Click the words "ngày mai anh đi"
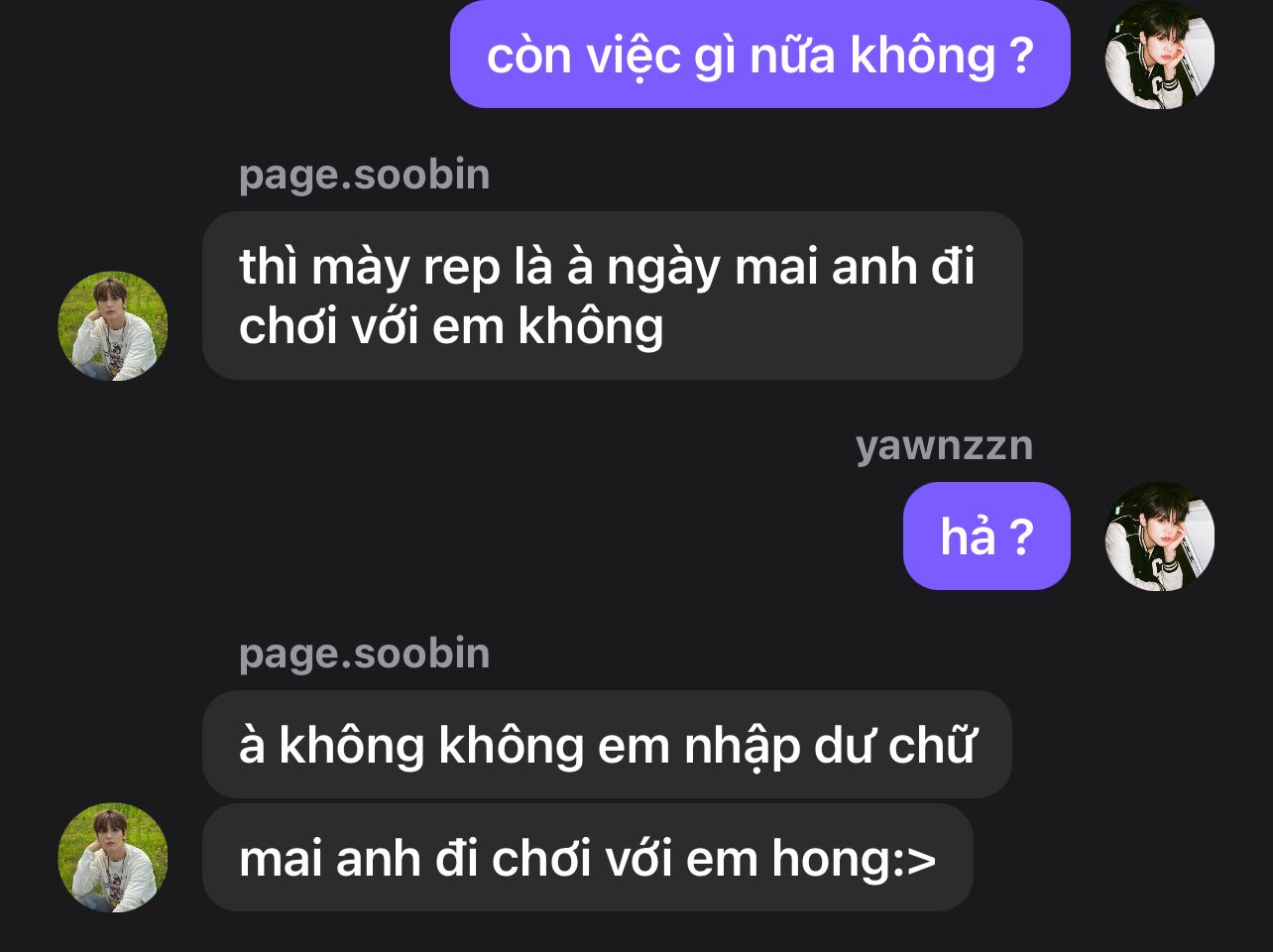The width and height of the screenshot is (1273, 952). click(x=790, y=268)
